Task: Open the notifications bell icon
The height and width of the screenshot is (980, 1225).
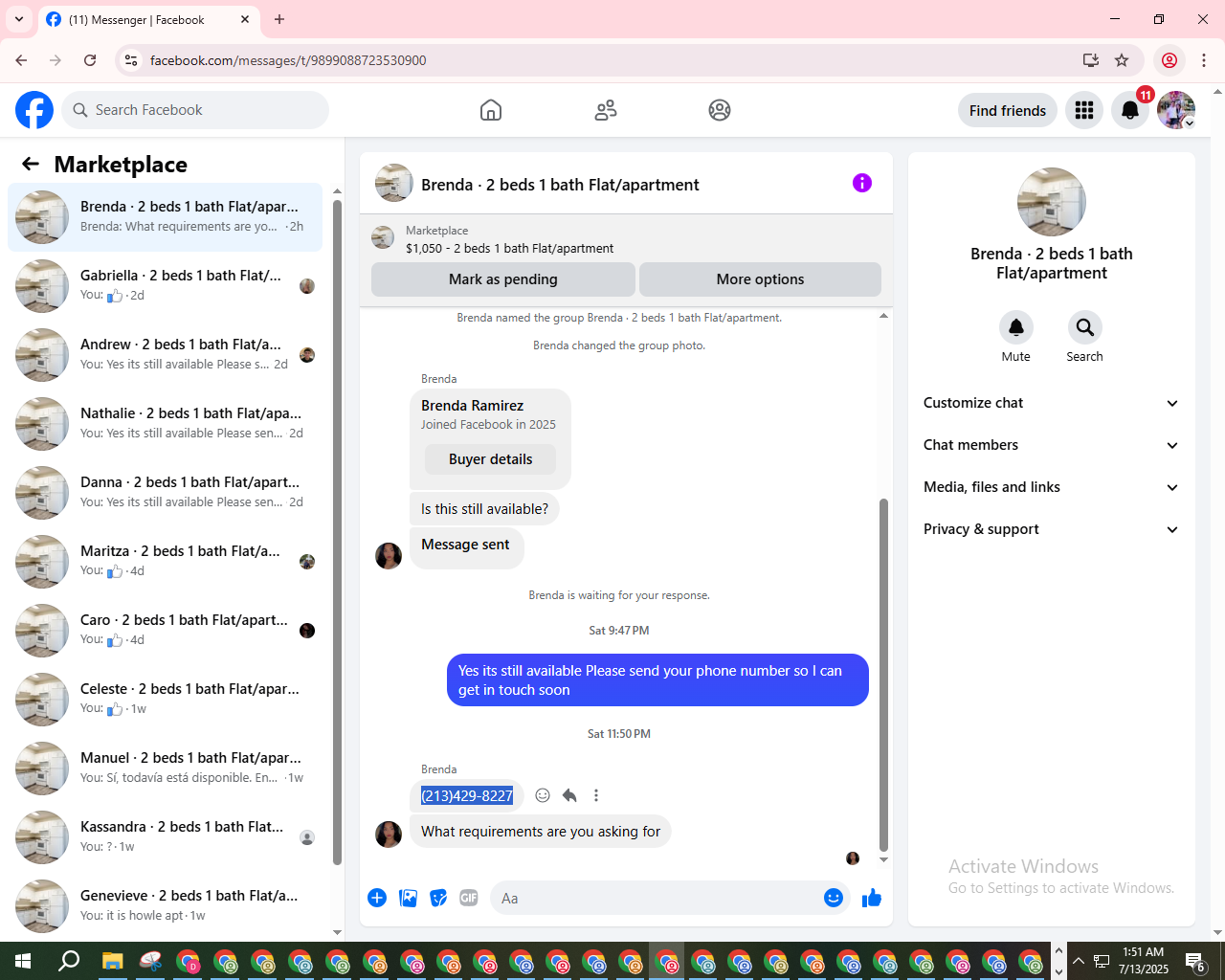Action: coord(1130,110)
